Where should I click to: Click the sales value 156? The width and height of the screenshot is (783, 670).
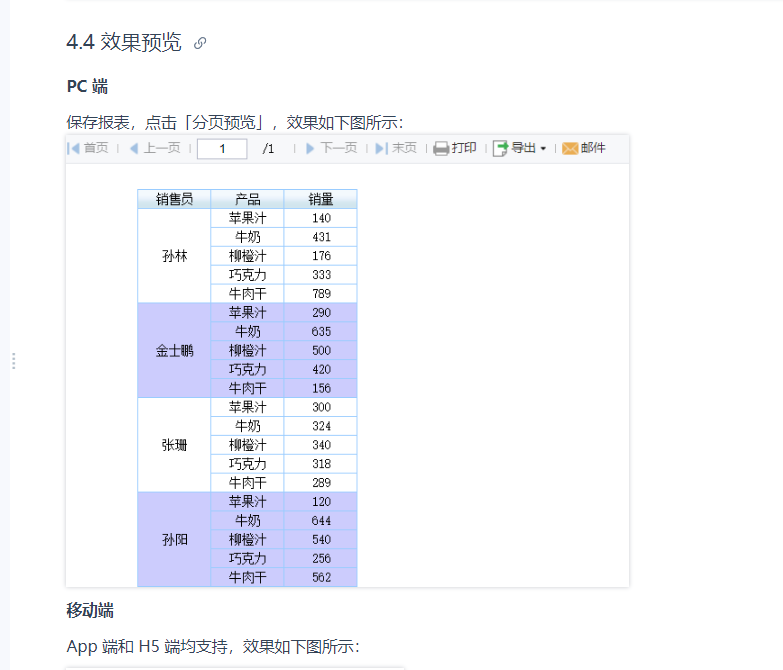321,388
